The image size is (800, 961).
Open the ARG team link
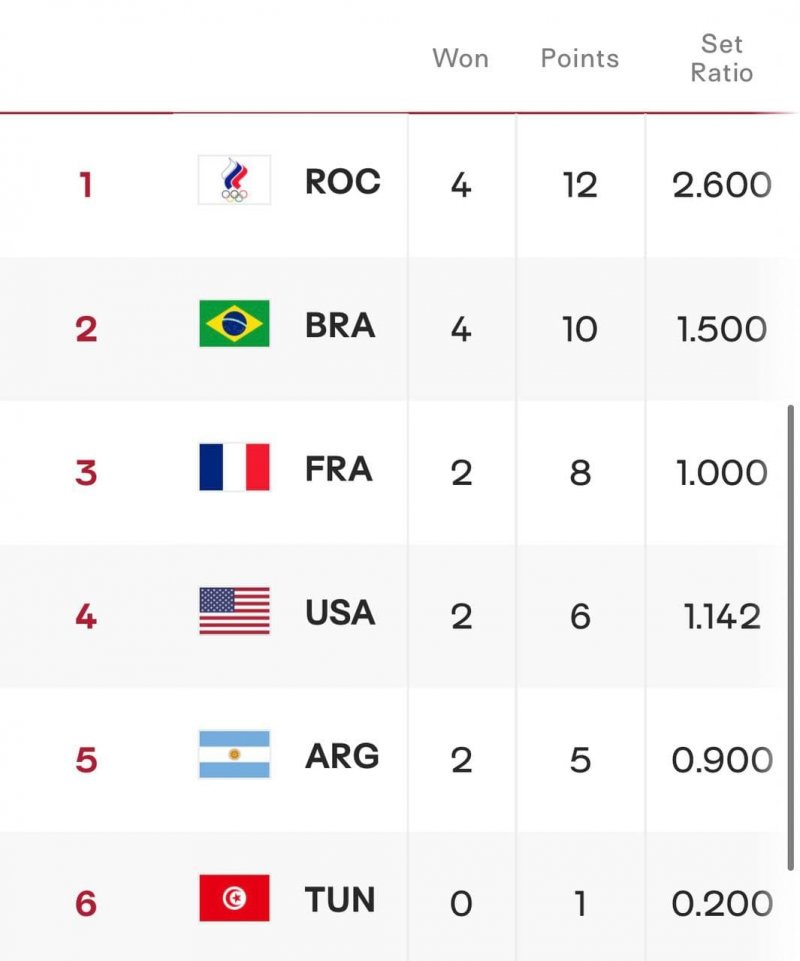point(342,756)
